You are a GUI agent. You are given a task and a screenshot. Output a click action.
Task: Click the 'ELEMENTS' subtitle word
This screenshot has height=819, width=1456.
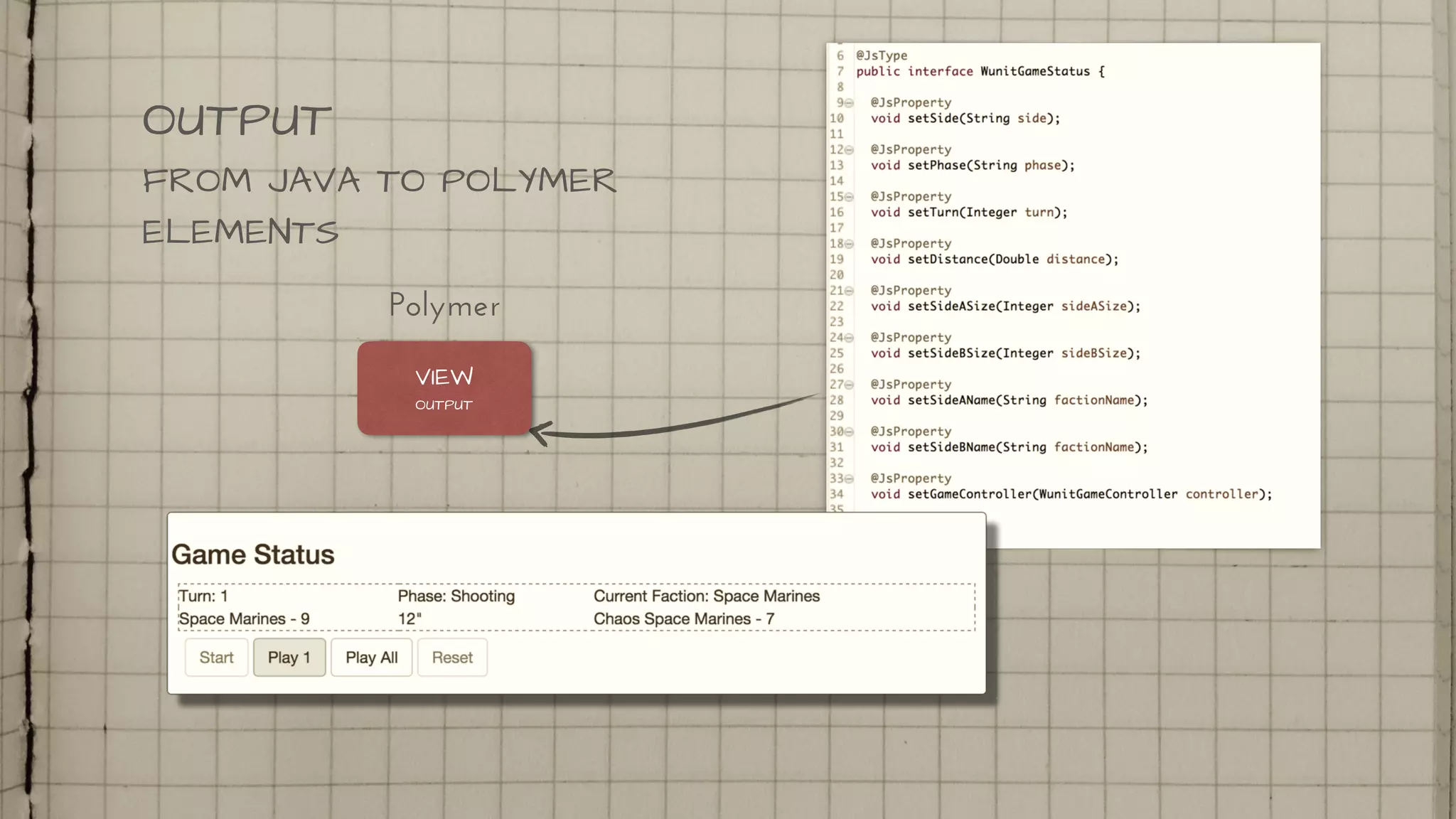(240, 232)
